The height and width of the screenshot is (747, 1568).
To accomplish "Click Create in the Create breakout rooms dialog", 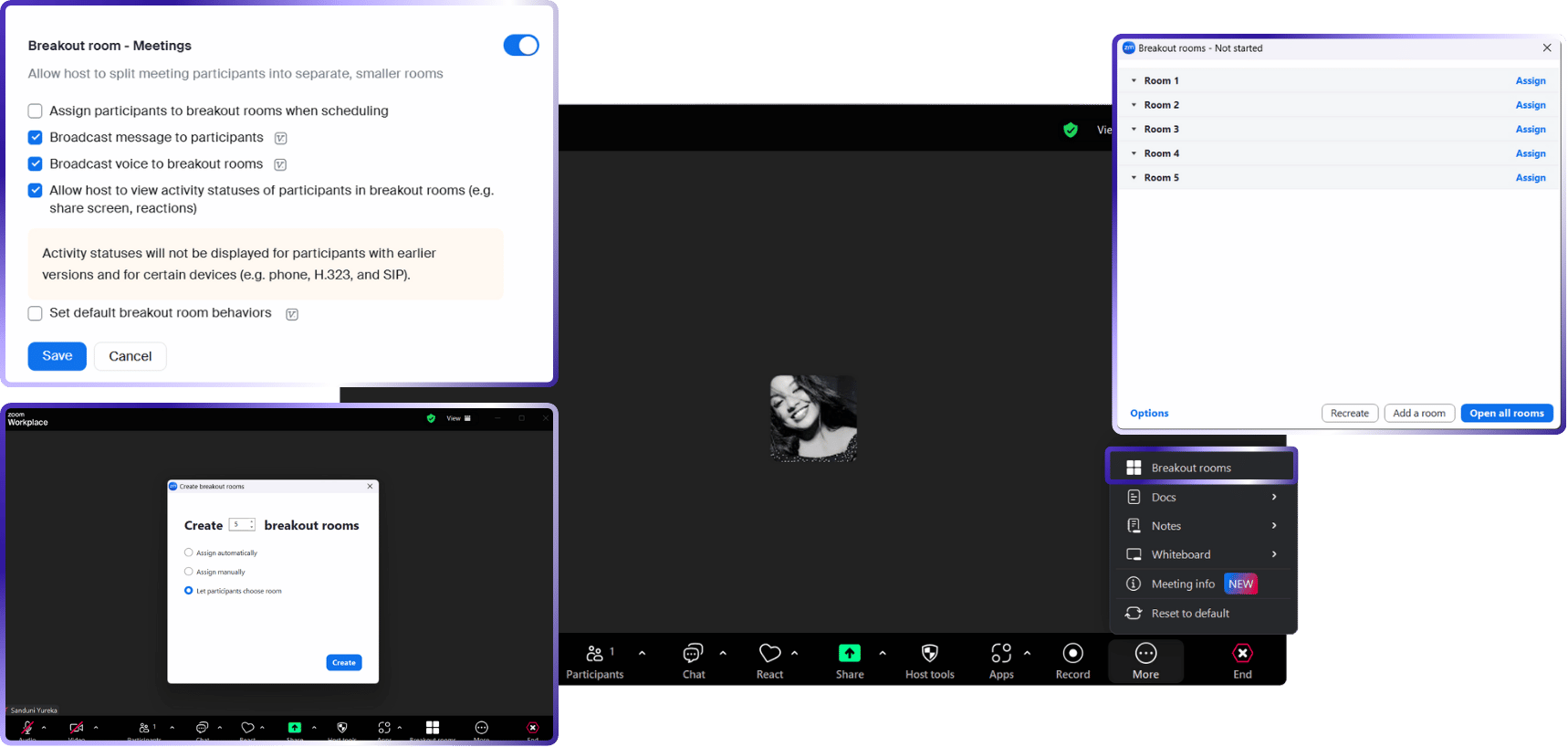I will [344, 662].
